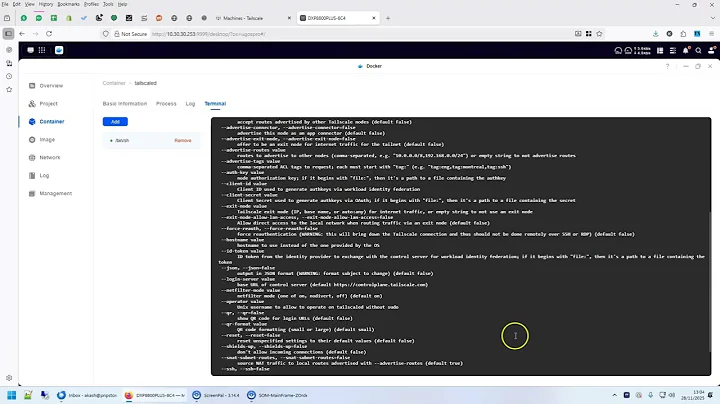Open the NAS app grid launcher

(x=42, y=50)
